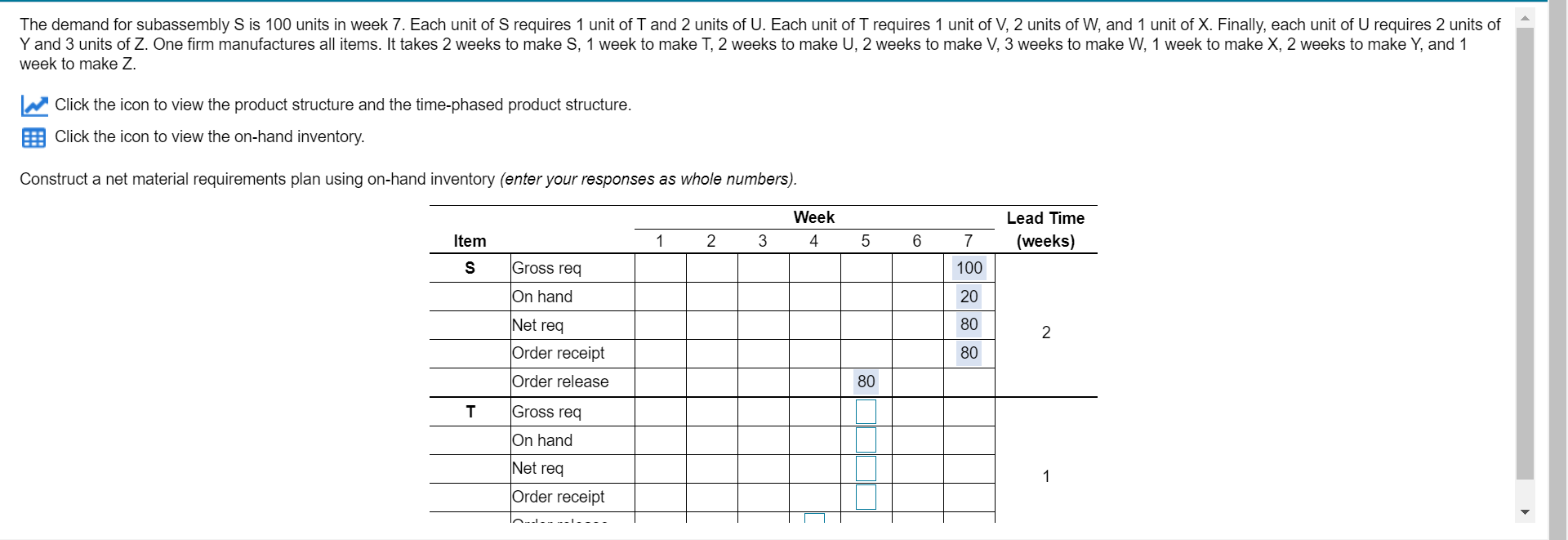Click the Week 7 column header
Screen dimensions: 1568x540
[969, 240]
